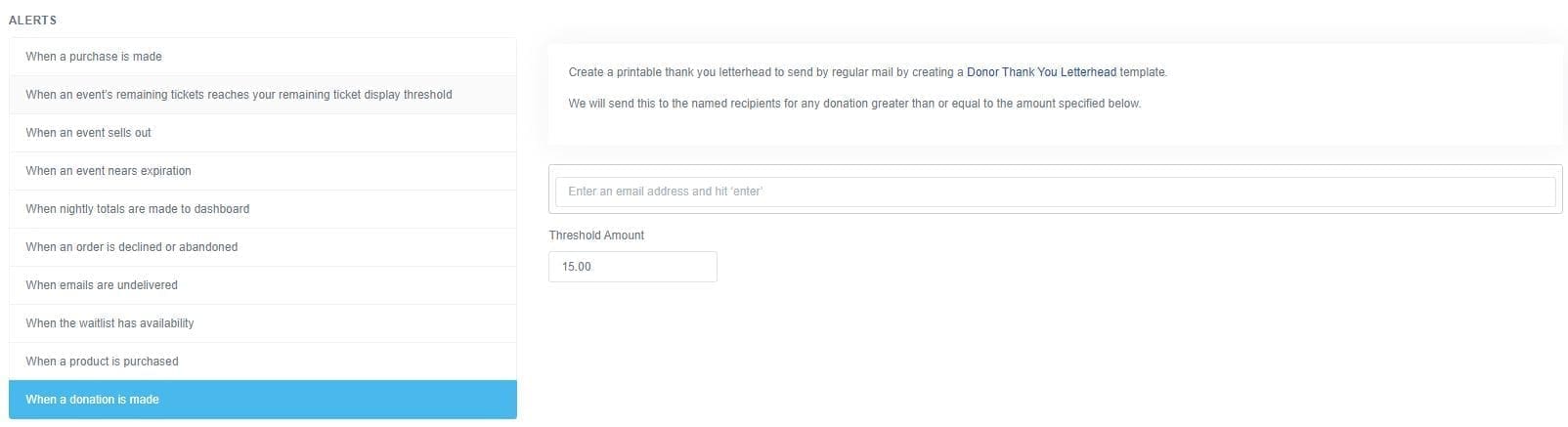Viewport: 1568px width, 427px height.
Task: Open 'When the waitlist has availability'
Action: tap(109, 323)
